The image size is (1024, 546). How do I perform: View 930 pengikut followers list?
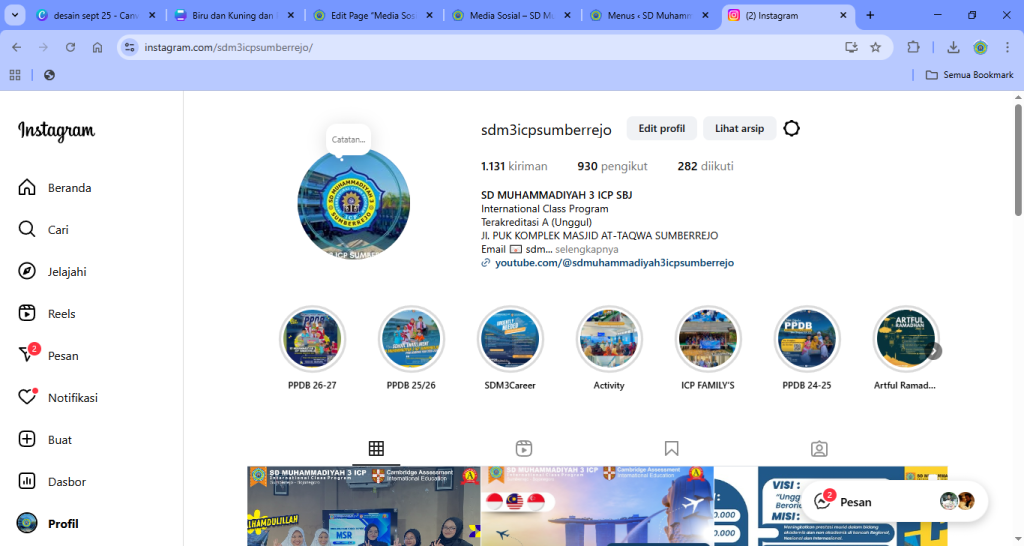612,167
